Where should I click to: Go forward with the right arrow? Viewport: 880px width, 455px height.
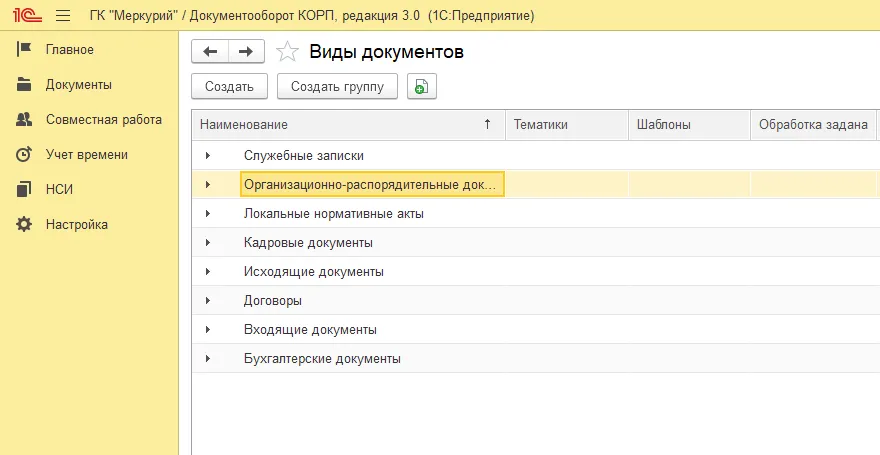pos(246,52)
